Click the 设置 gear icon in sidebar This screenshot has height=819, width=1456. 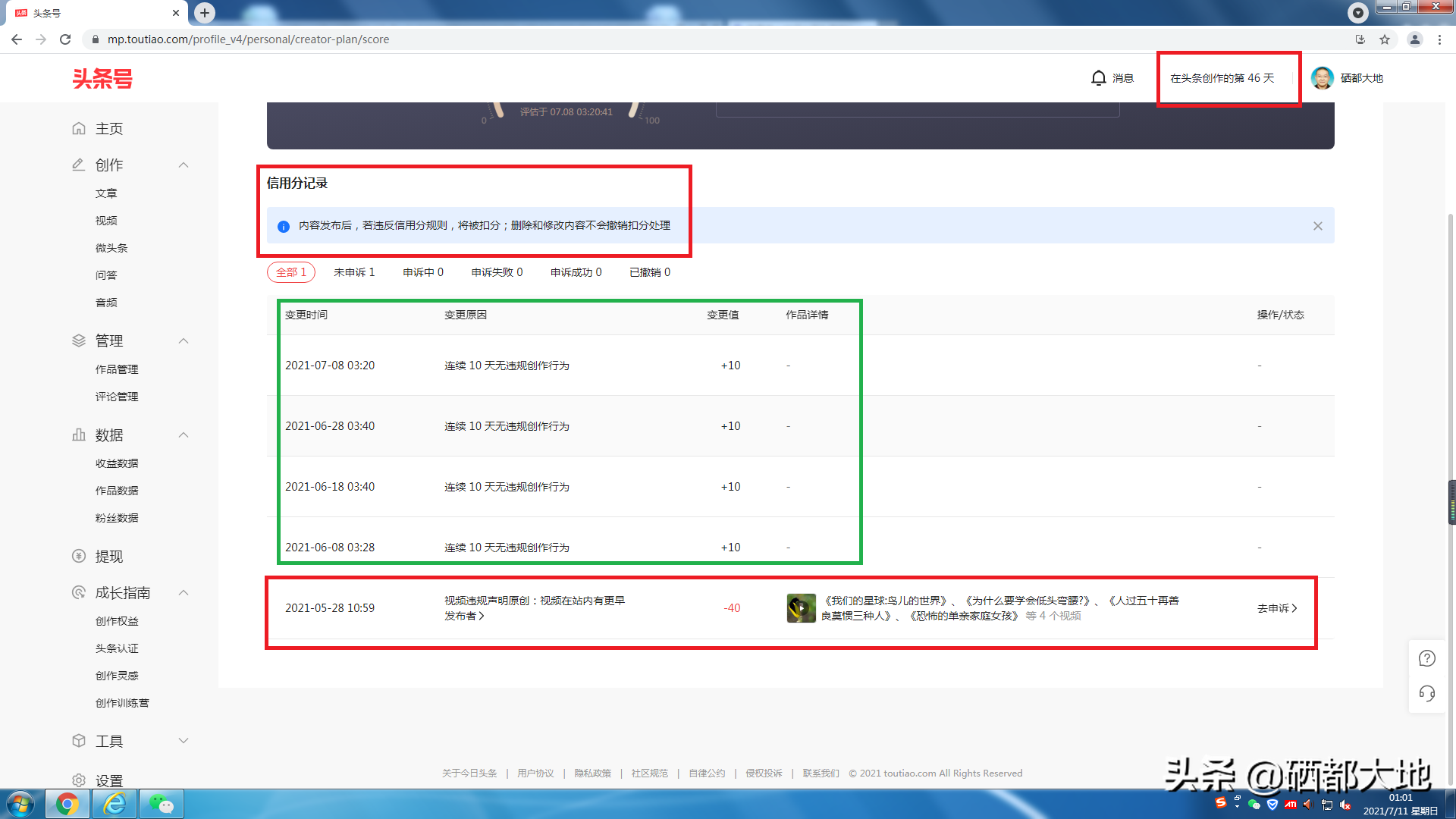79,780
